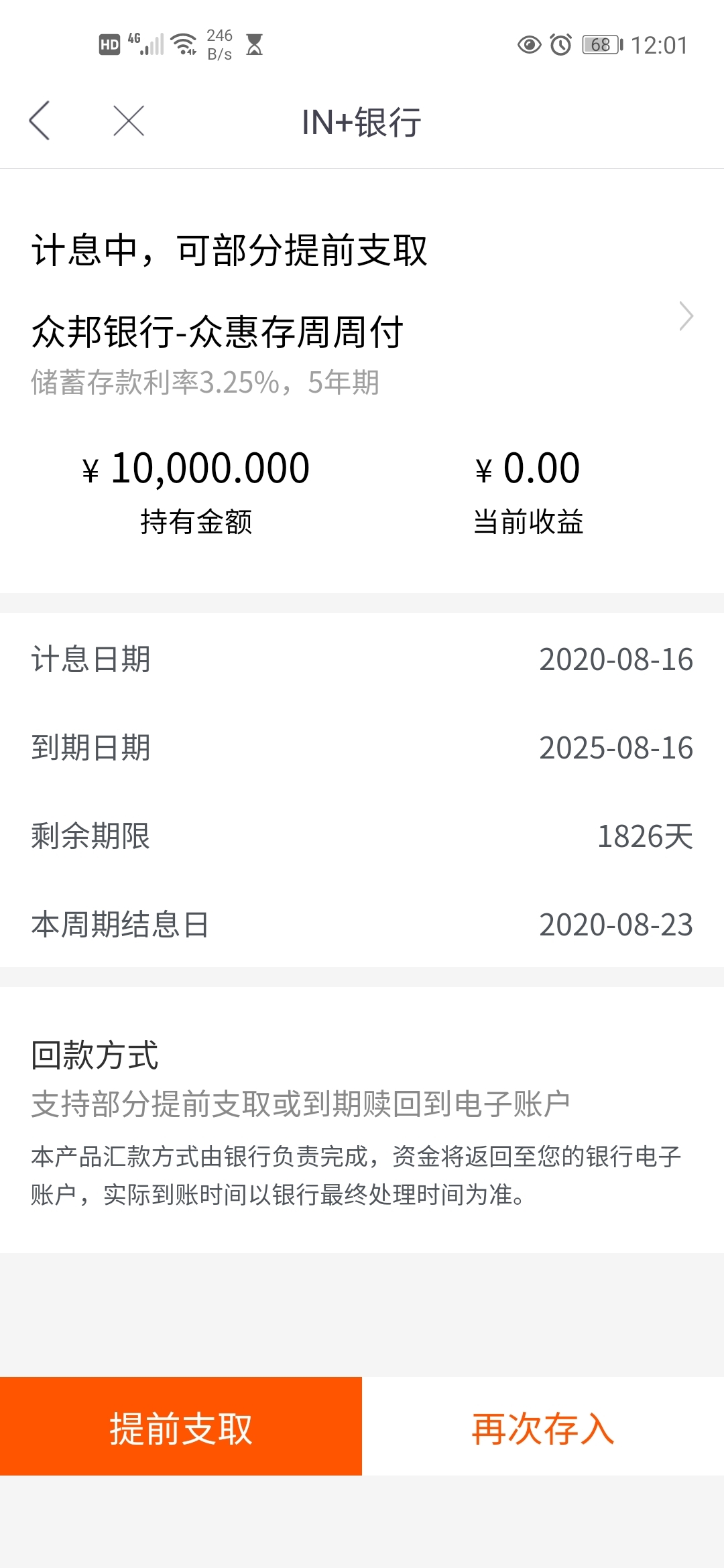Close the page with X icon
Image resolution: width=724 pixels, height=1568 pixels.
[129, 121]
